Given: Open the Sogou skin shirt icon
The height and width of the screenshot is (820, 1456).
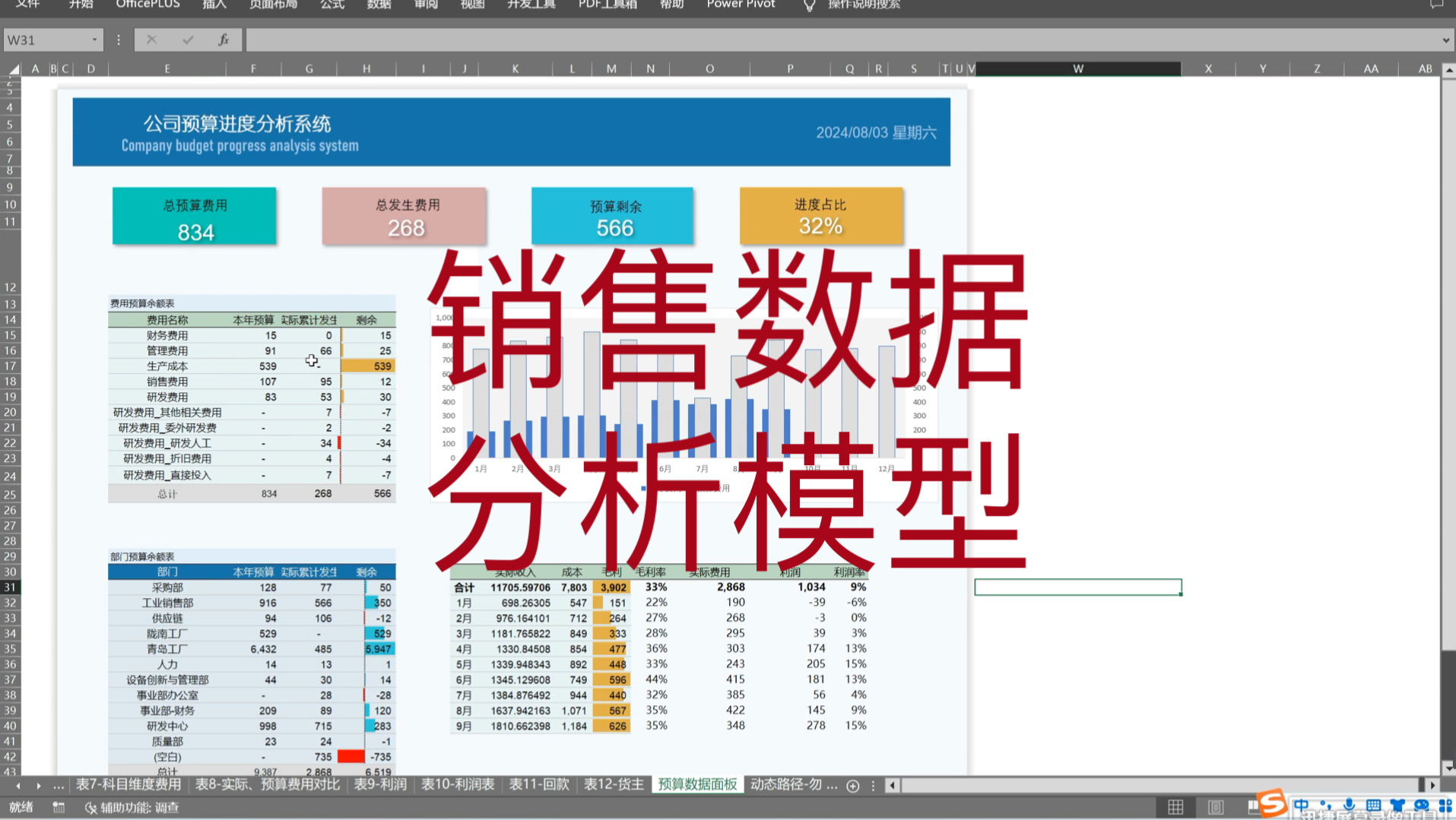Looking at the screenshot, I should (1397, 806).
